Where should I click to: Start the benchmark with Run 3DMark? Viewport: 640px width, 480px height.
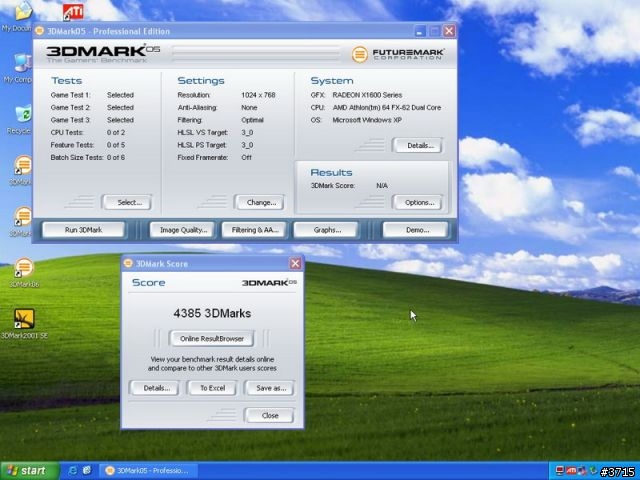point(84,230)
